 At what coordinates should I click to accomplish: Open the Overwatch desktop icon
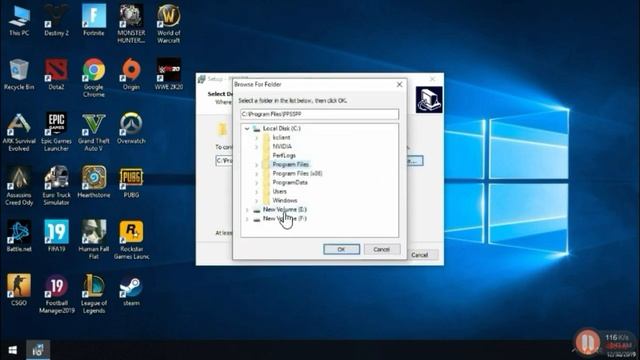[x=131, y=129]
